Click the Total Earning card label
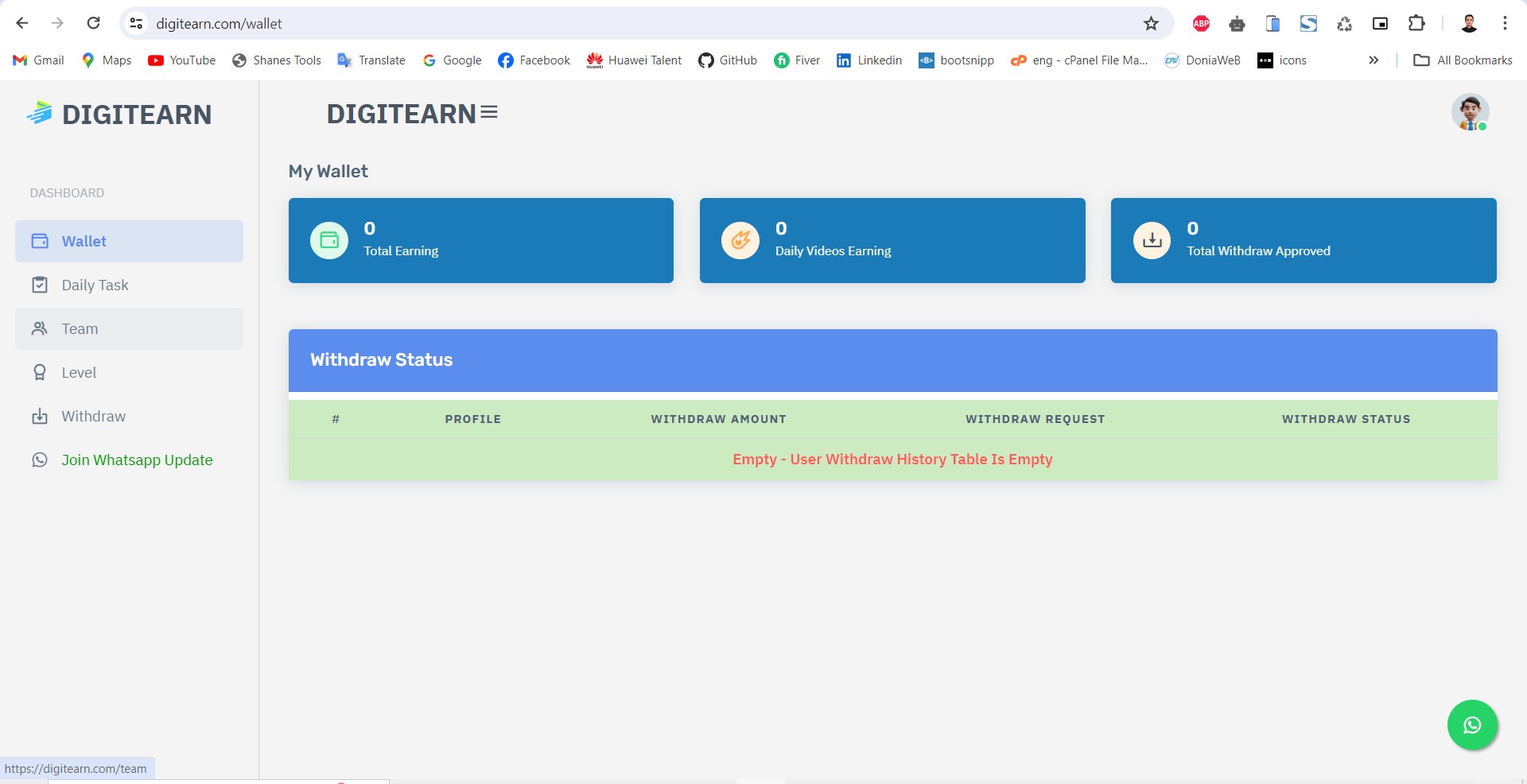Image resolution: width=1527 pixels, height=784 pixels. (401, 250)
